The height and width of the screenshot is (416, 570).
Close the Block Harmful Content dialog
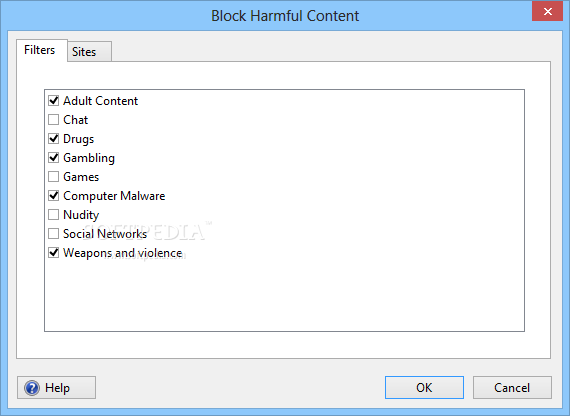pos(547,11)
